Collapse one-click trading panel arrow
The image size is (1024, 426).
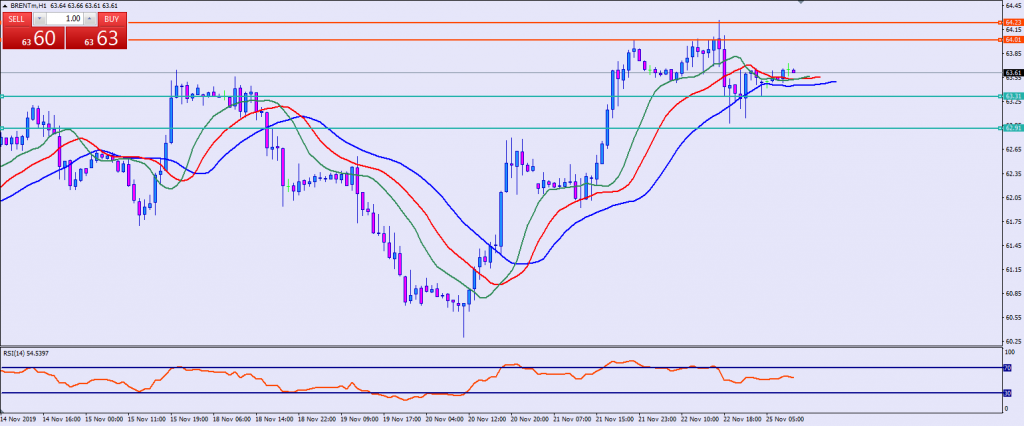pyautogui.click(x=4, y=5)
